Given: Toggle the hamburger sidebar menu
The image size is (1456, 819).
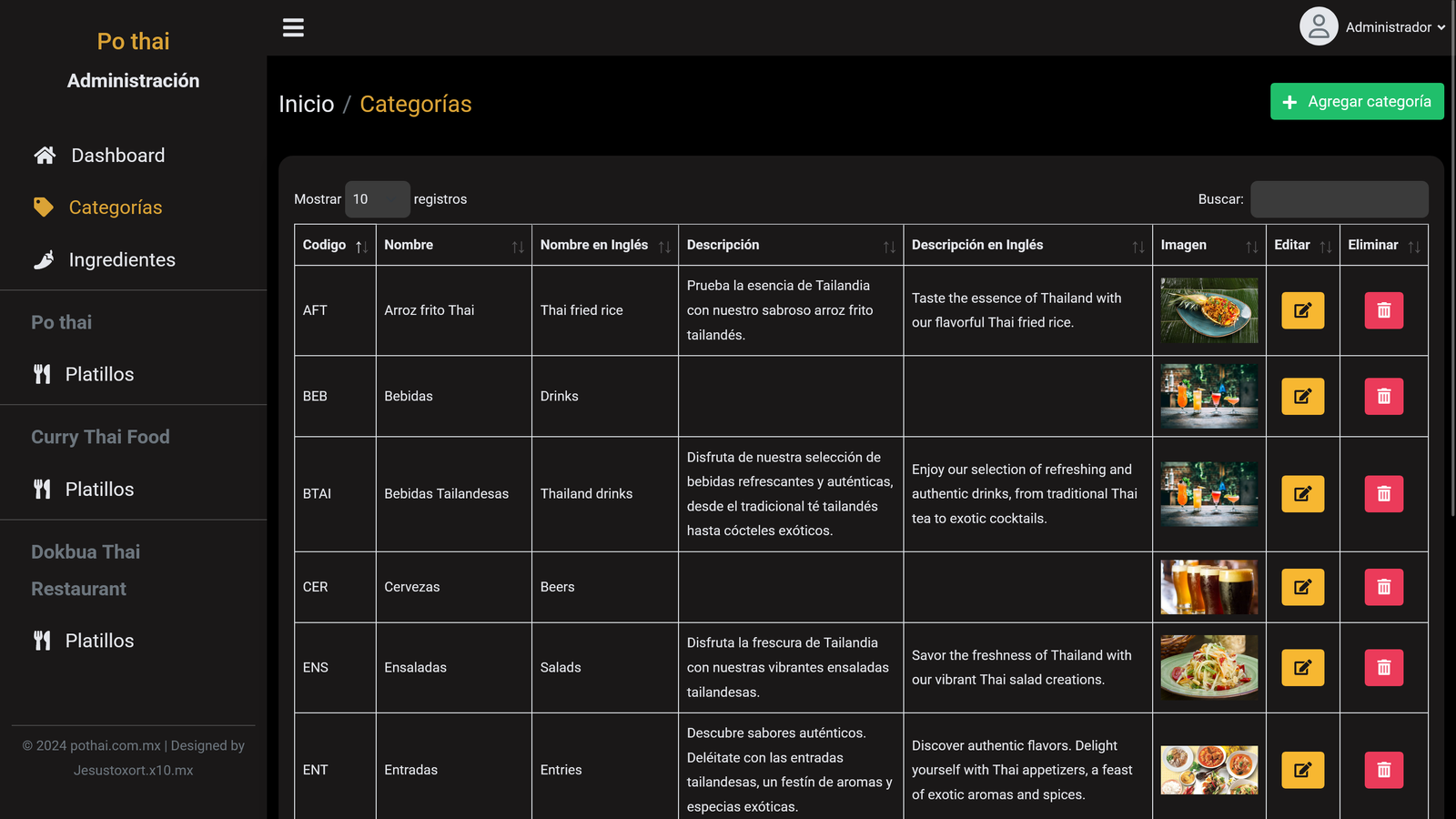Looking at the screenshot, I should pyautogui.click(x=293, y=27).
